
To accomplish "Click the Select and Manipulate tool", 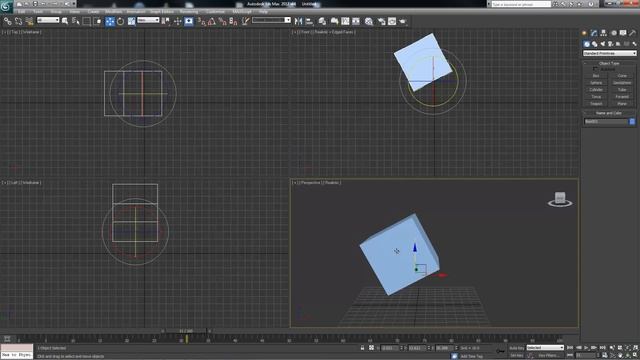I will pos(178,21).
